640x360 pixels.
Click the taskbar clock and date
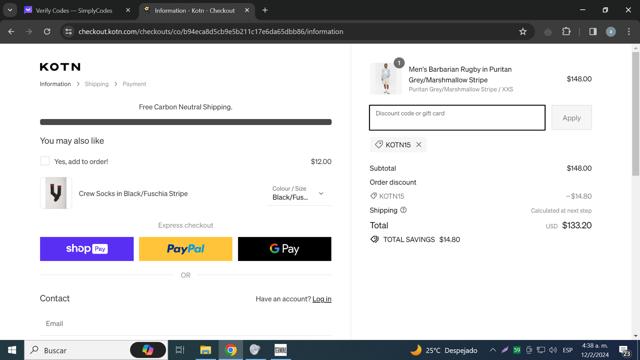coord(595,350)
